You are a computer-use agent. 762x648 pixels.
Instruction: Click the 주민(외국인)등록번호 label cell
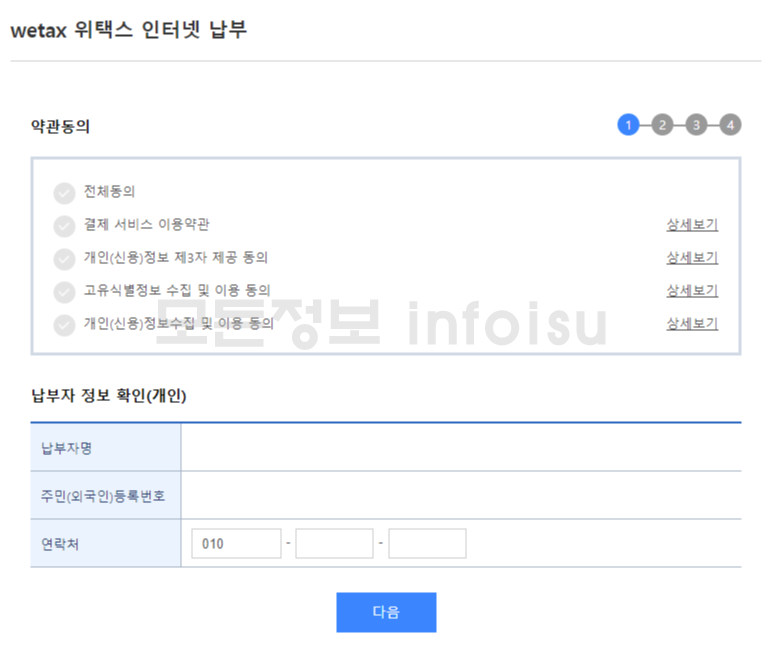(x=105, y=495)
